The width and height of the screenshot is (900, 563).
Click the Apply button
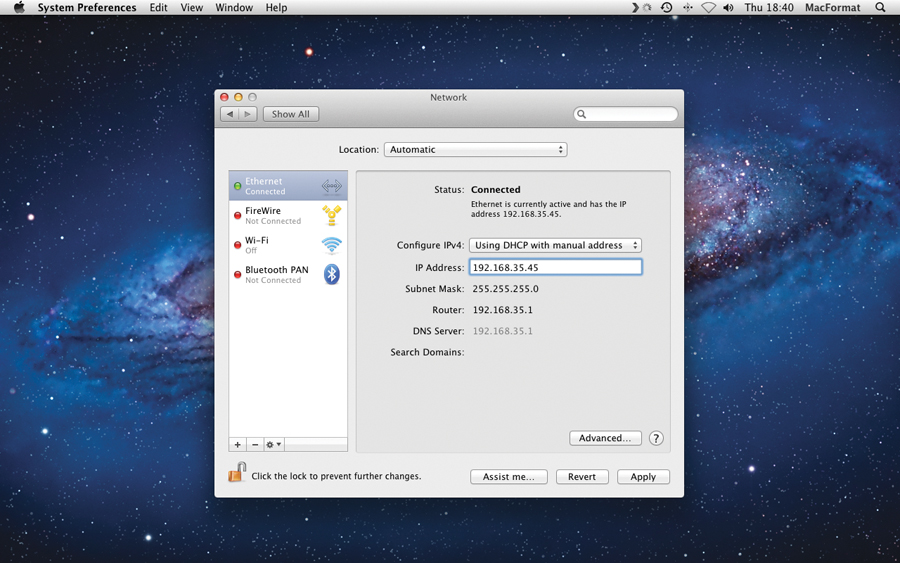coord(643,477)
